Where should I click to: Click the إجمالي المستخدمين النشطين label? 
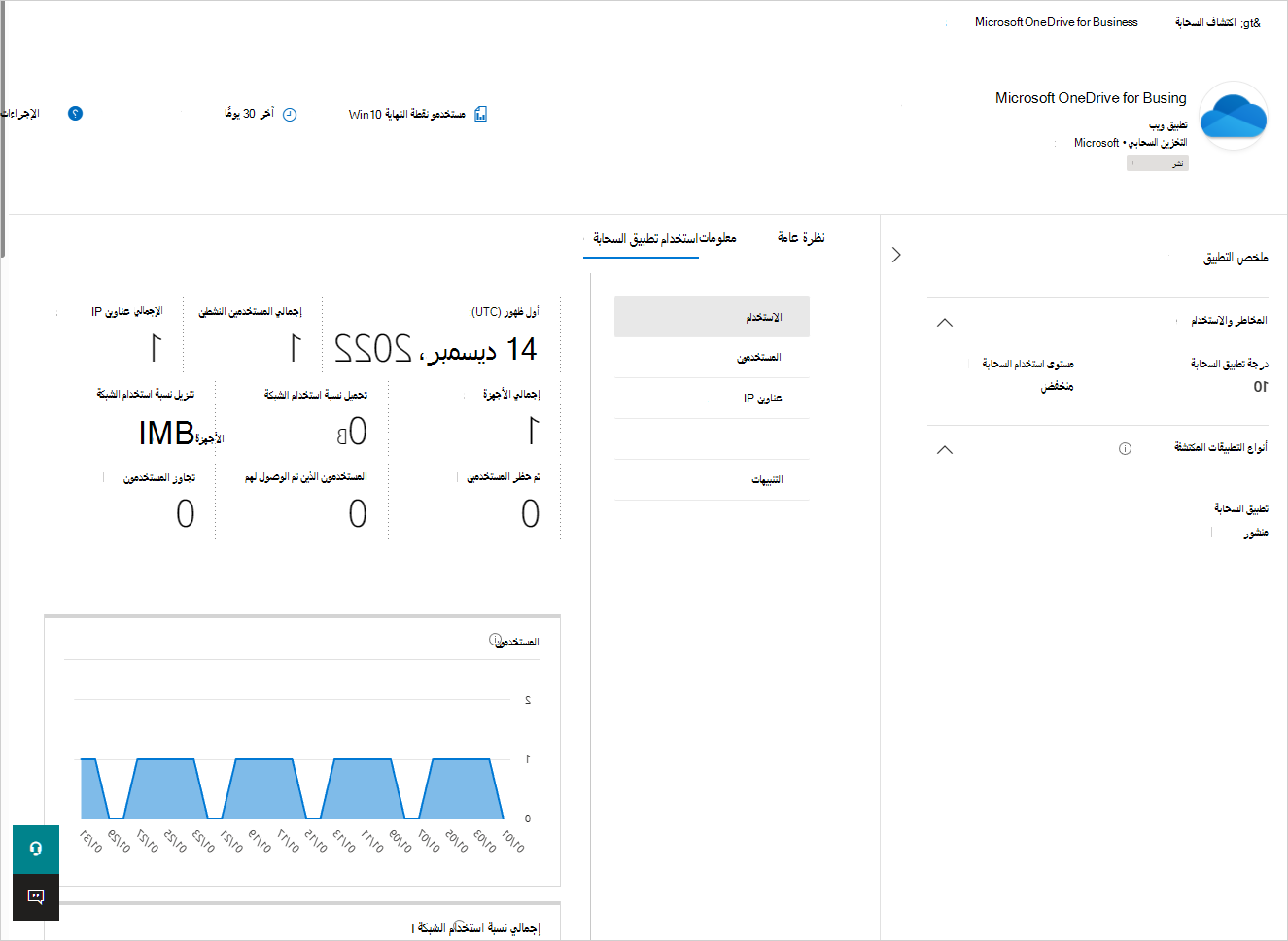[x=251, y=312]
